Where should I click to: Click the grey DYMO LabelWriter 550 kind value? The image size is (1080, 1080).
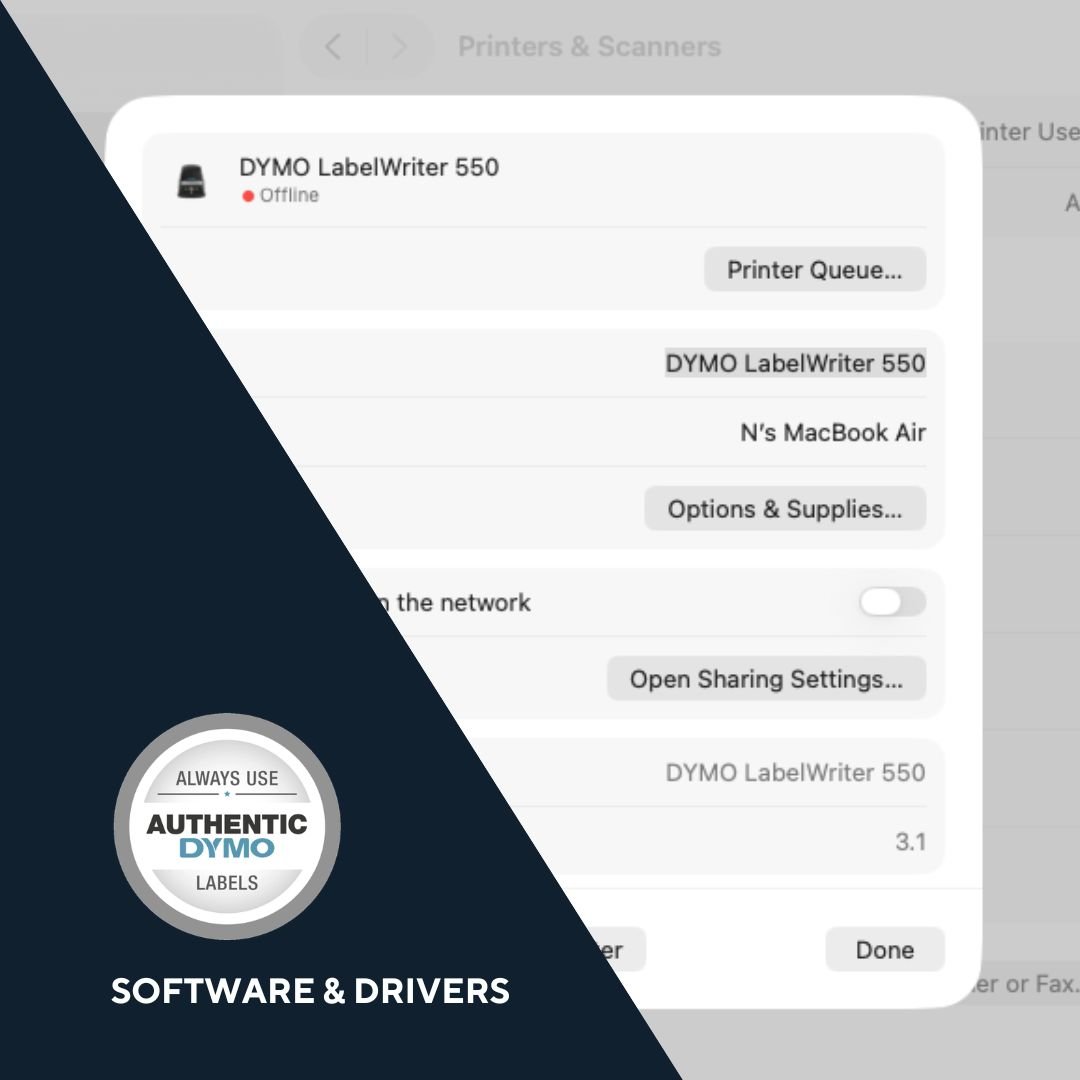(x=796, y=772)
